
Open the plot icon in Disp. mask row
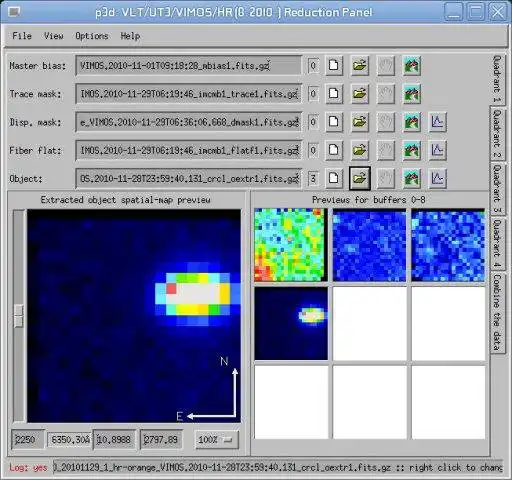pyautogui.click(x=437, y=122)
